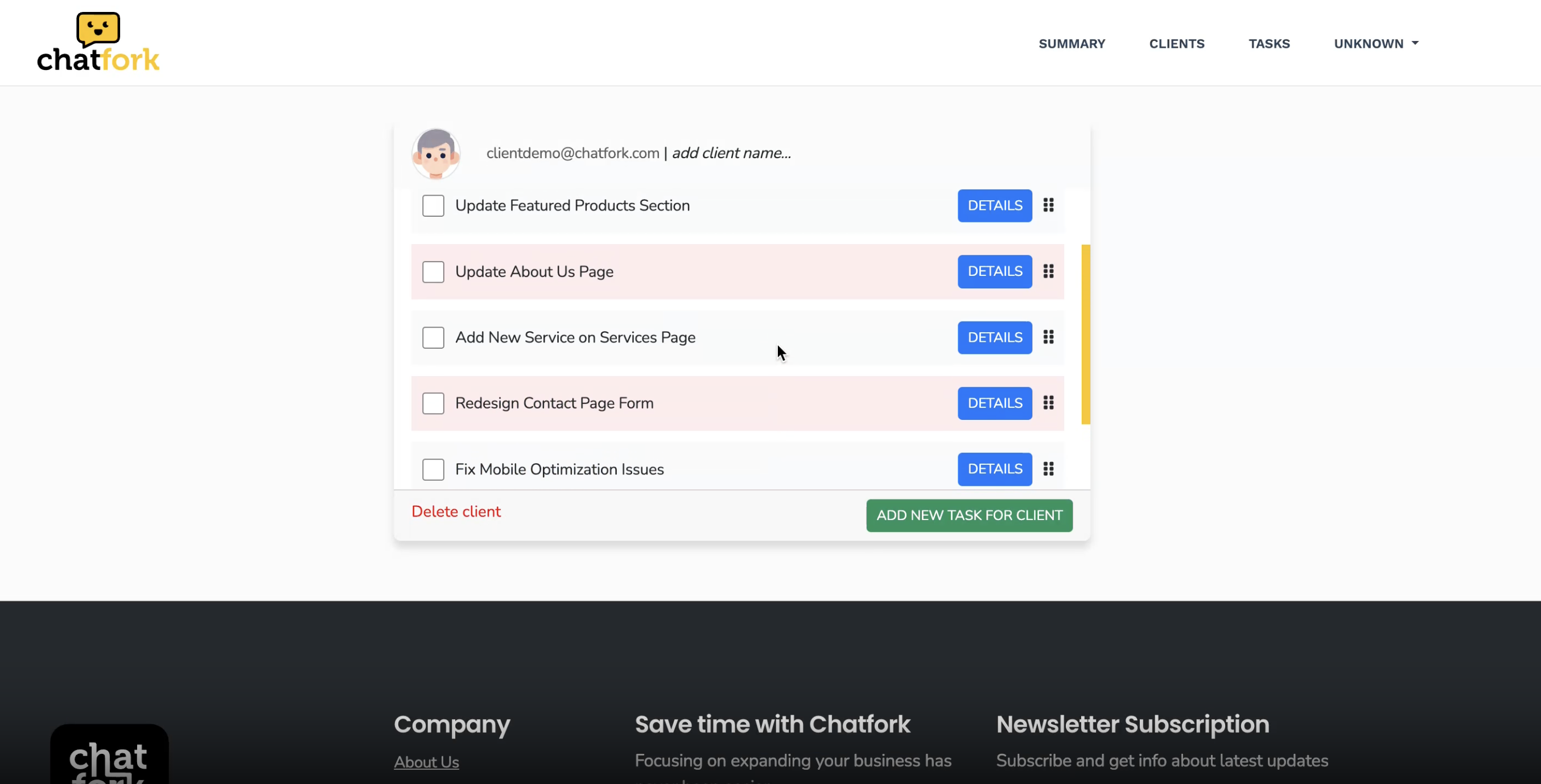Click the Delete client link
This screenshot has width=1541, height=784.
pyautogui.click(x=456, y=512)
